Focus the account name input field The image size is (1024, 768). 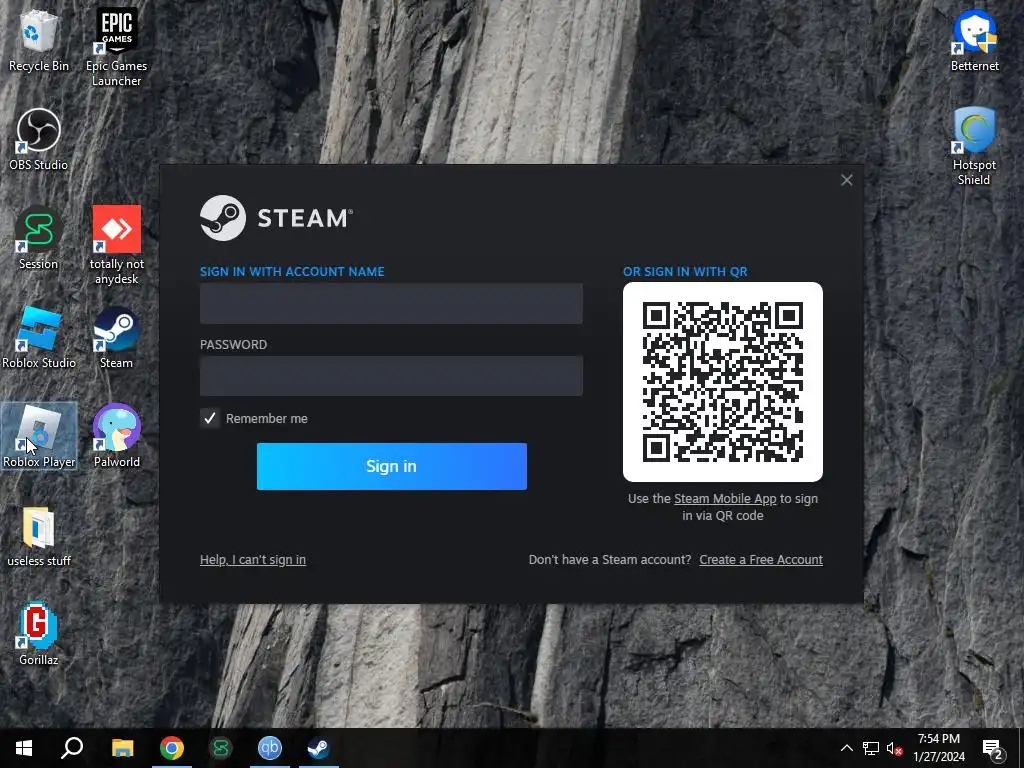coord(391,303)
